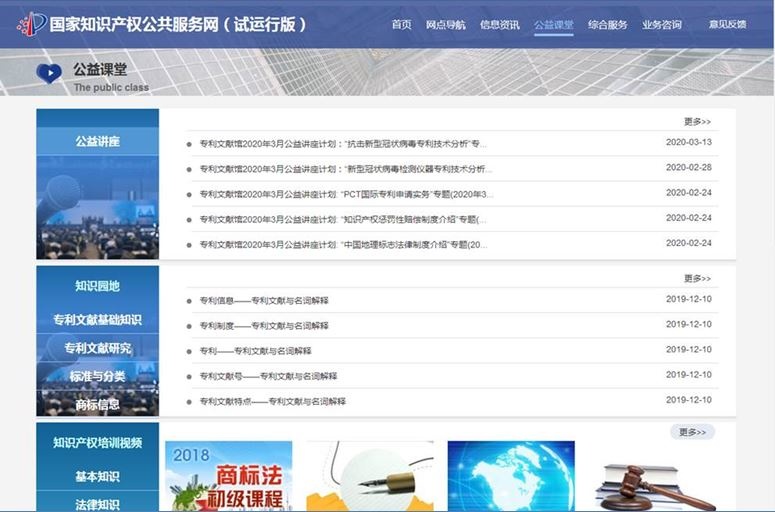Image resolution: width=775 pixels, height=512 pixels.
Task: Open the lecture on PCT国际专利申请实务
Action: click(346, 194)
